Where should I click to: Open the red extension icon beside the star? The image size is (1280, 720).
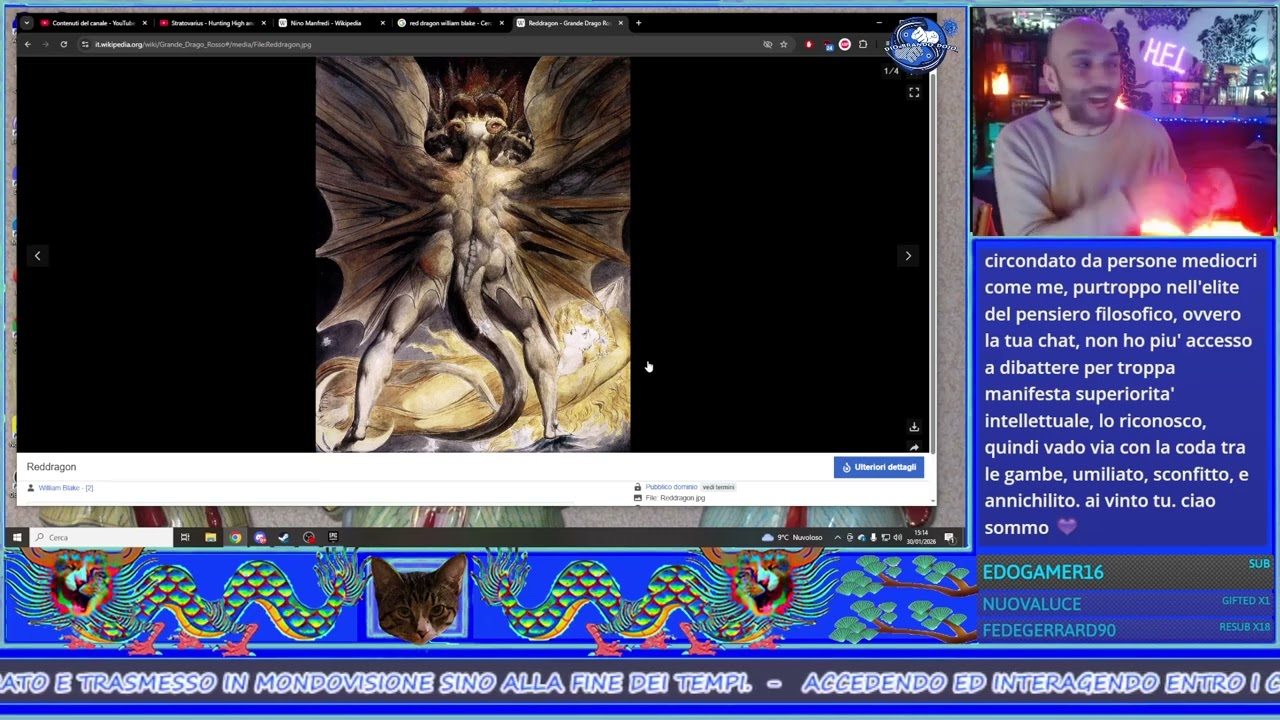tap(809, 44)
